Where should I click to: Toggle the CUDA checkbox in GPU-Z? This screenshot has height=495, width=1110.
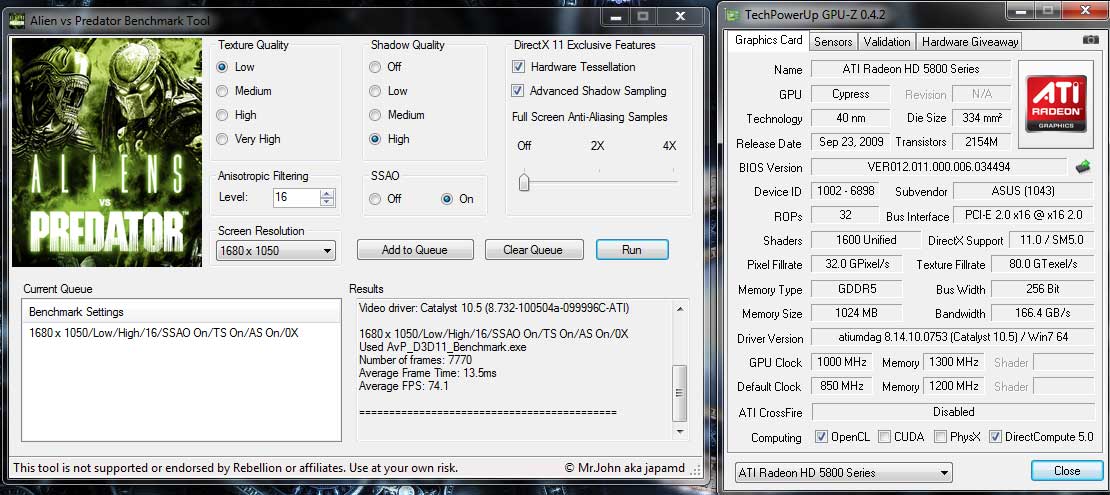point(884,437)
